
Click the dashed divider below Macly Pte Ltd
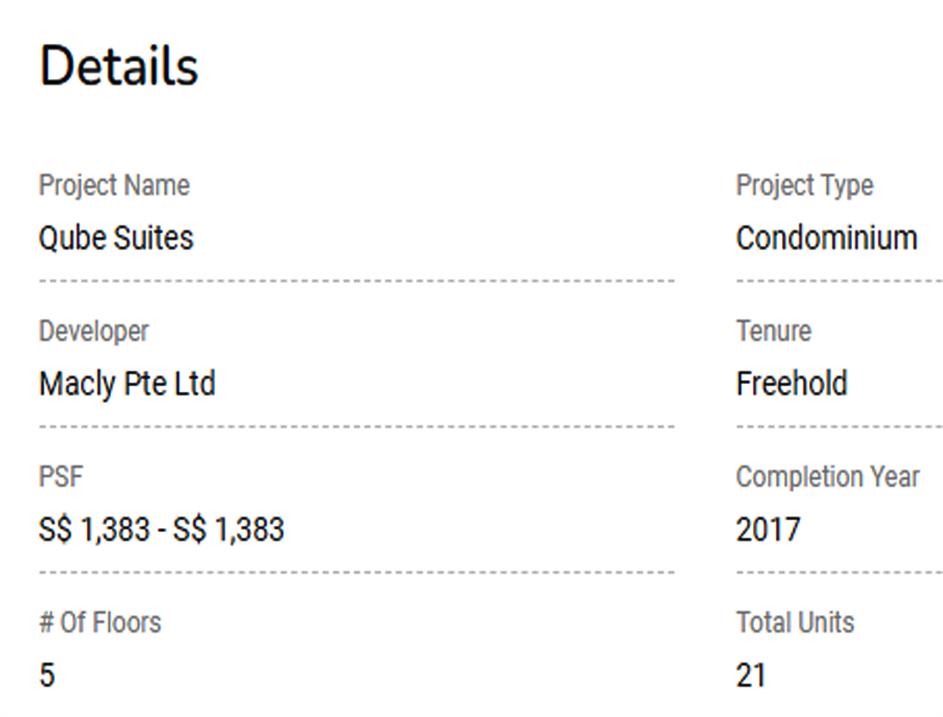pos(356,427)
